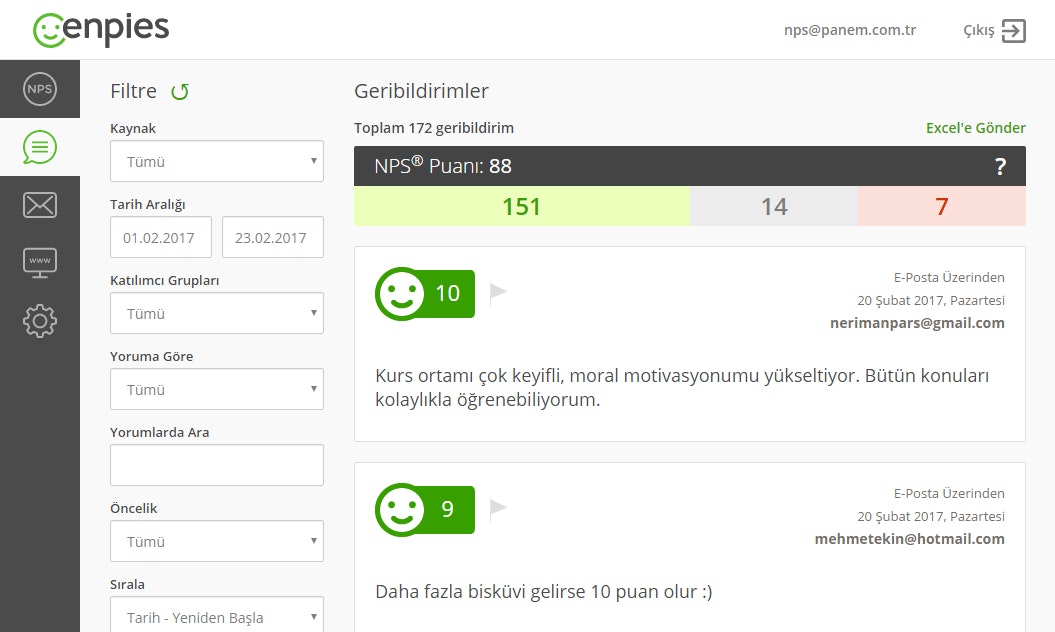Click the filter reset refresh icon
Screen dimensions: 1055x632
[180, 92]
